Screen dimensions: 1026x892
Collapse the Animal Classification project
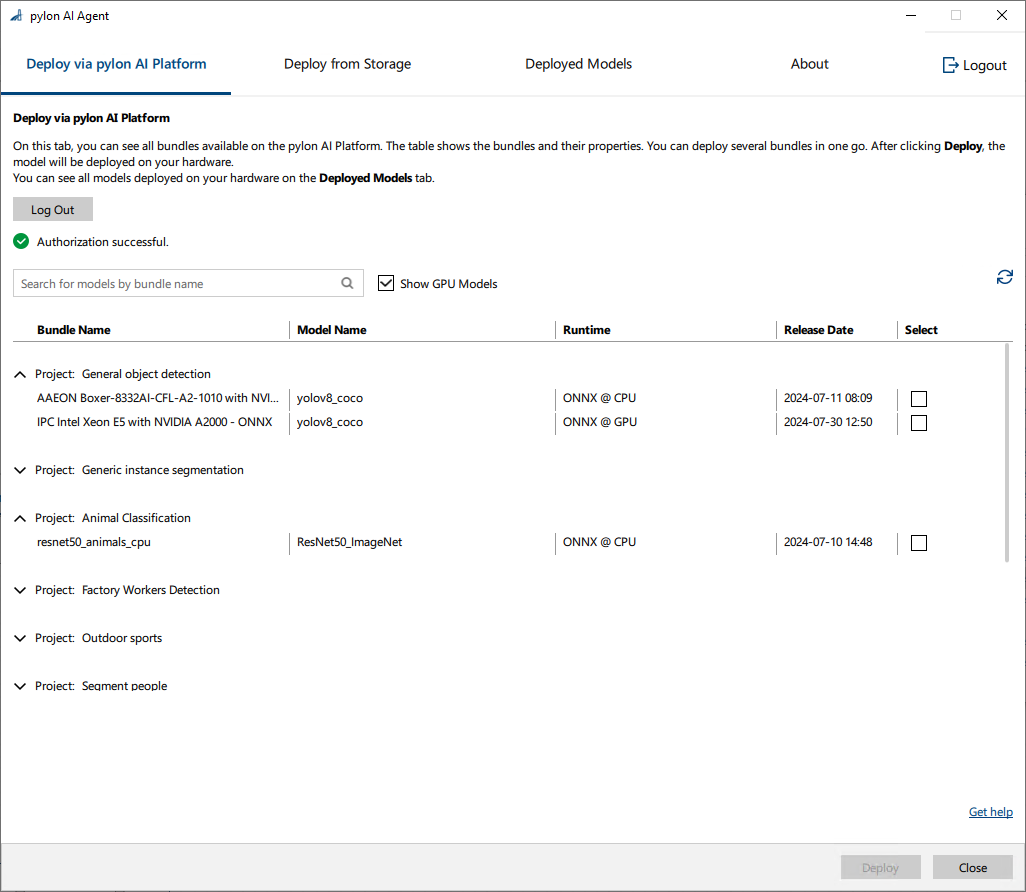tap(20, 518)
